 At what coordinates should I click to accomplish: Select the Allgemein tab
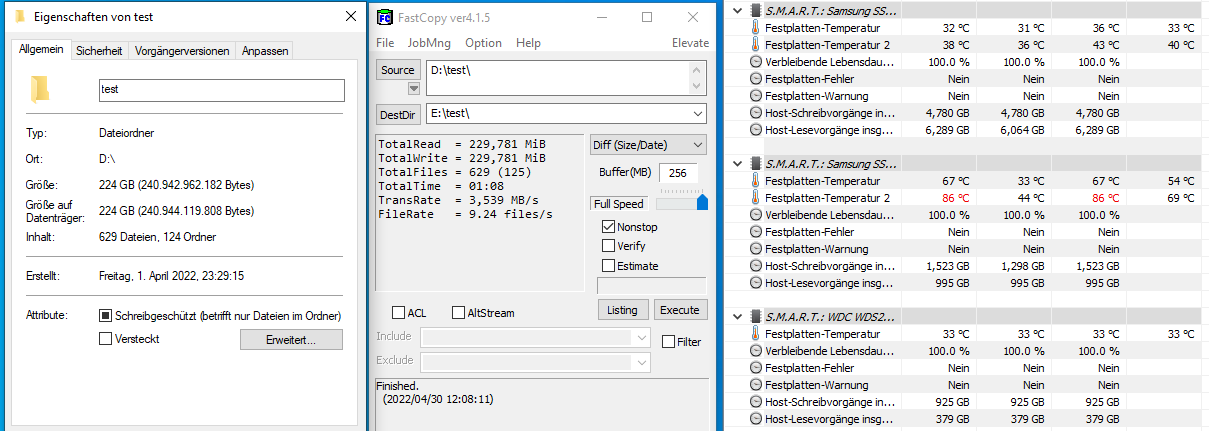pyautogui.click(x=42, y=48)
